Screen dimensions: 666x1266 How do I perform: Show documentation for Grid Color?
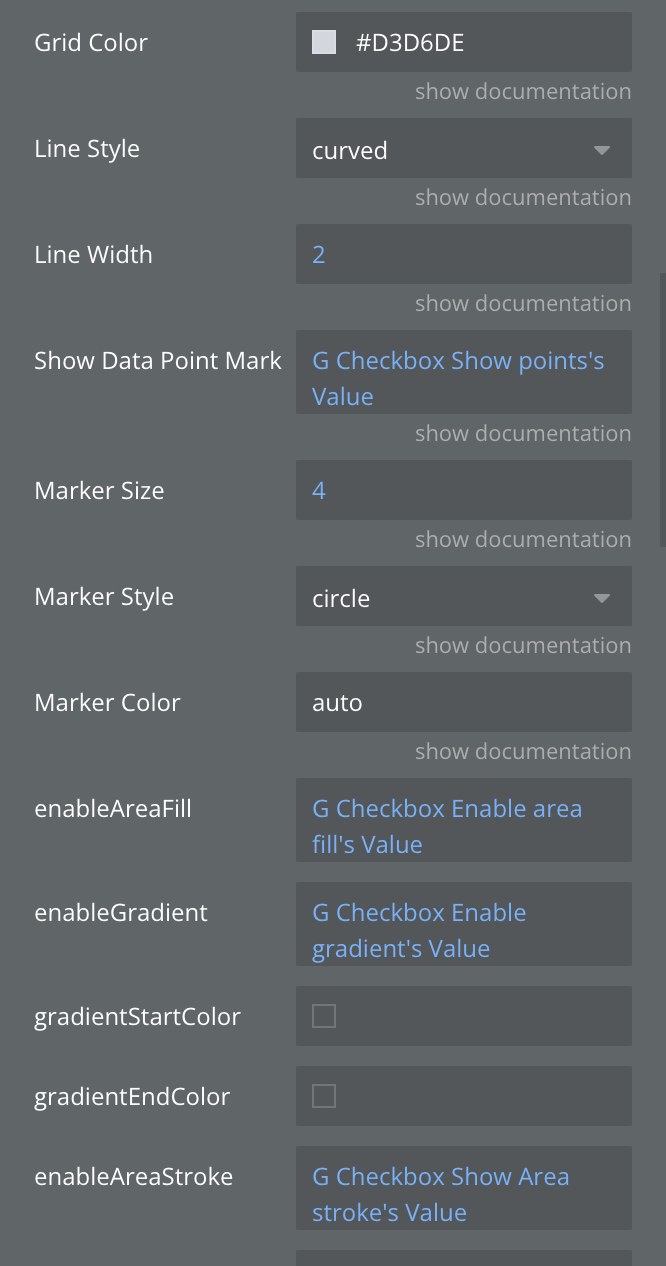(523, 92)
